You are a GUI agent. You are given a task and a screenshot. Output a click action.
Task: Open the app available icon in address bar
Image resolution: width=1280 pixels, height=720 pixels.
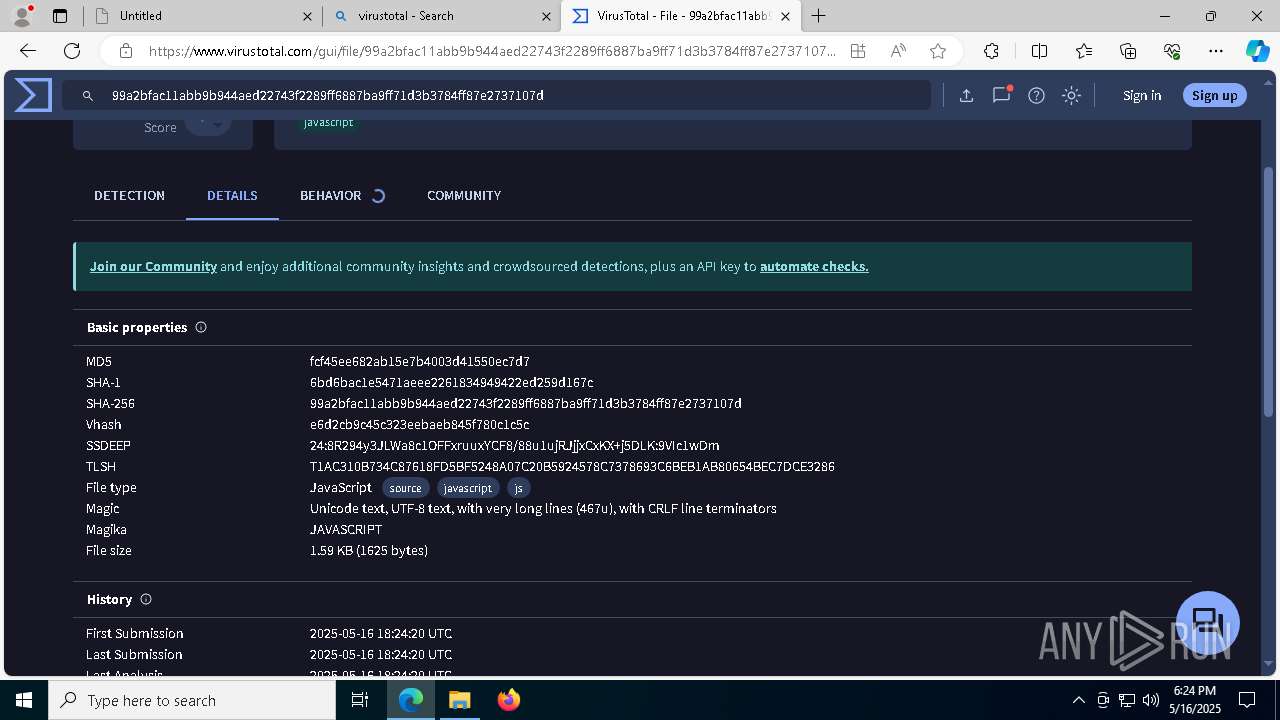click(858, 51)
